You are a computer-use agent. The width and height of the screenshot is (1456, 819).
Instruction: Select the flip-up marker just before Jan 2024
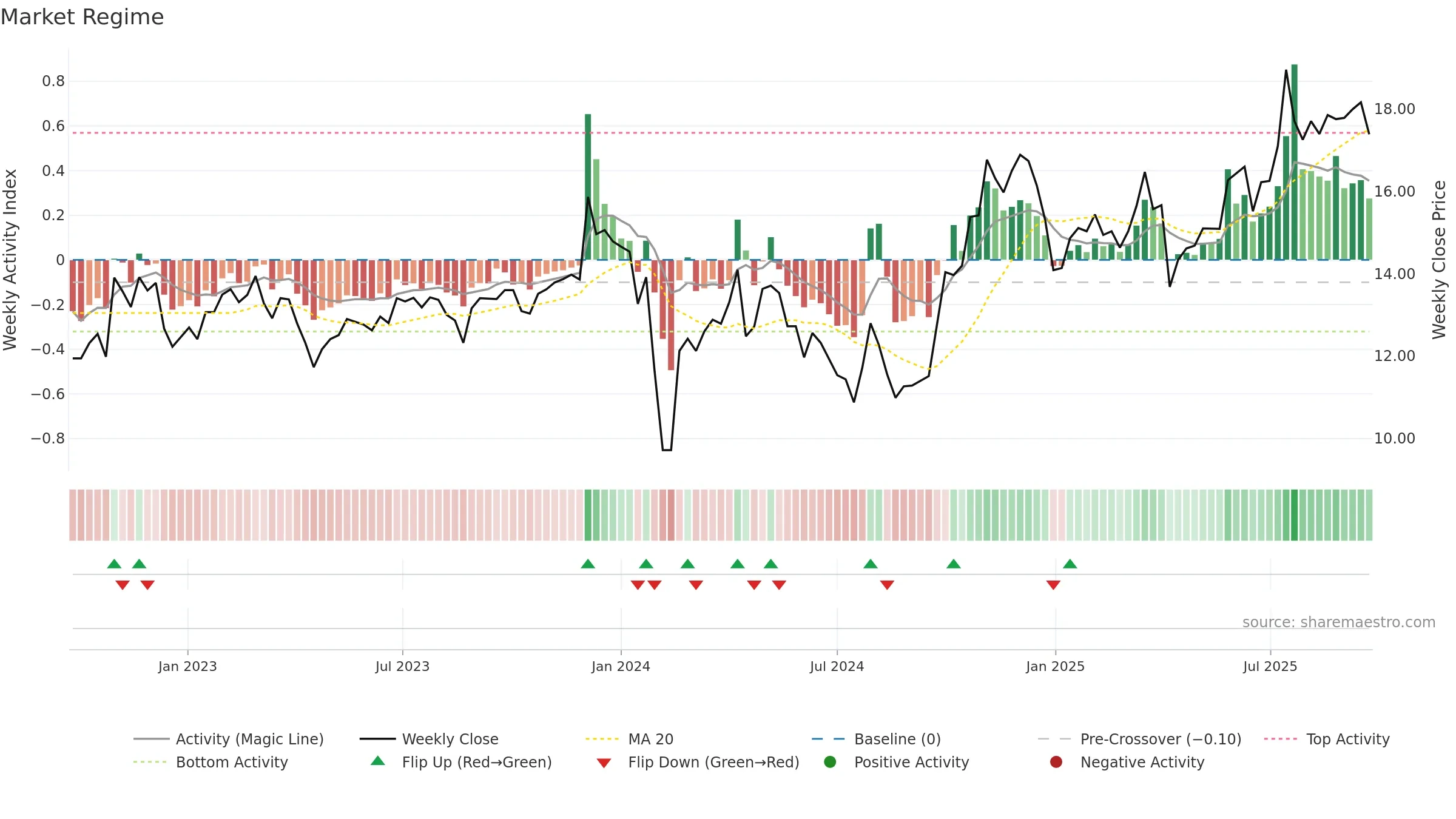(588, 564)
